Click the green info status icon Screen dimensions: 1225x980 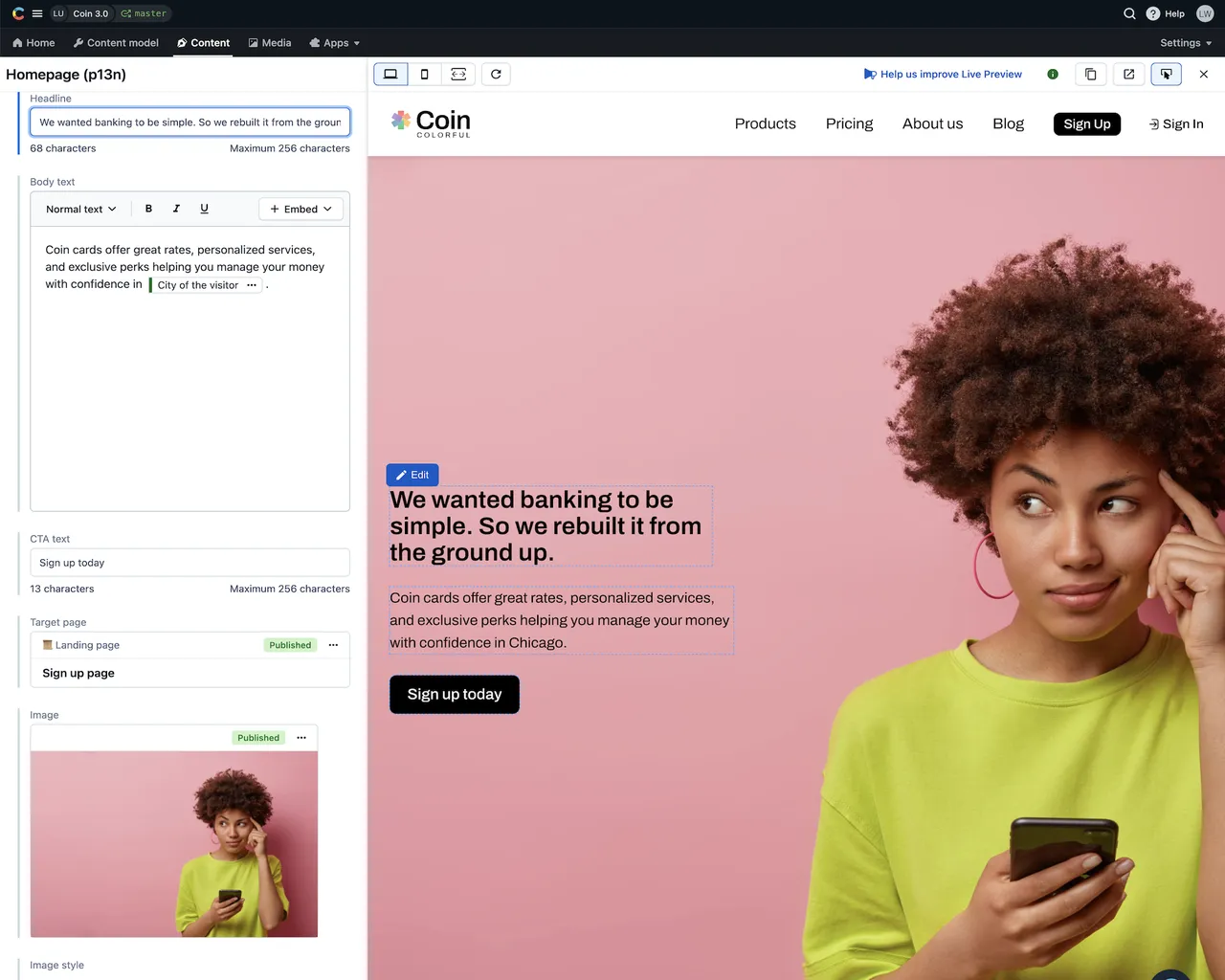pos(1053,75)
